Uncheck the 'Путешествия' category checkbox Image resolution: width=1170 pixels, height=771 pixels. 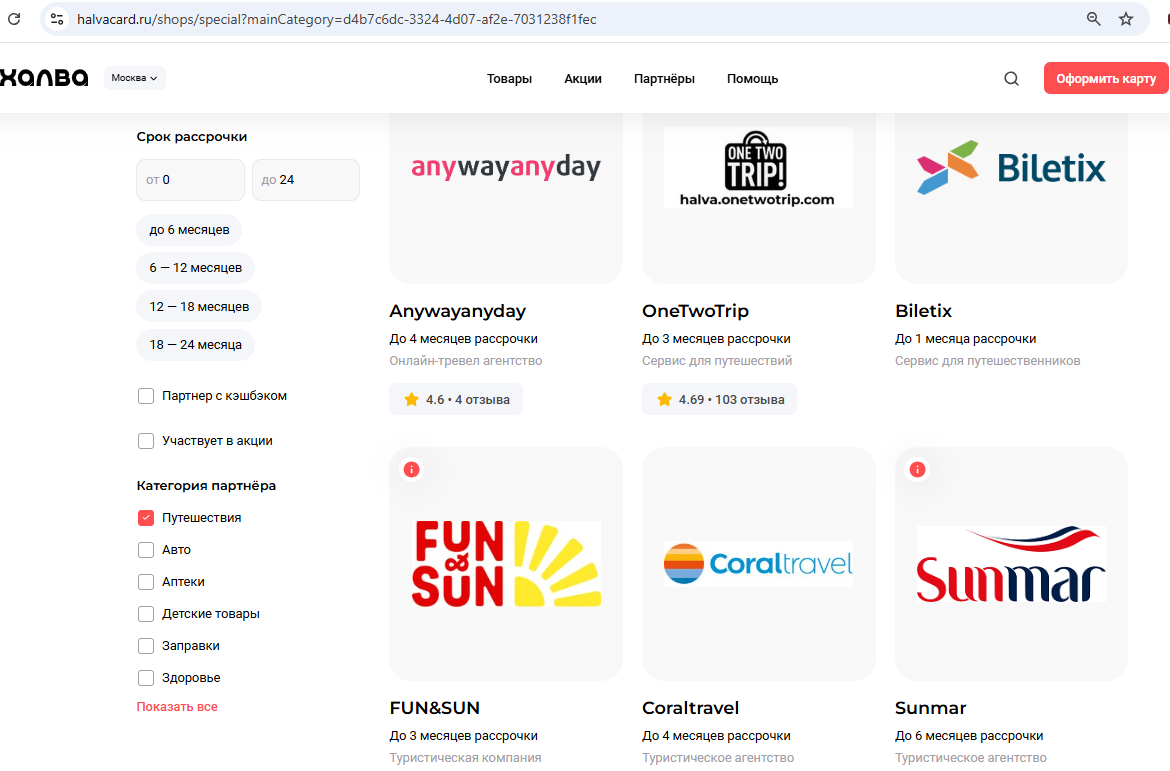[x=146, y=518]
